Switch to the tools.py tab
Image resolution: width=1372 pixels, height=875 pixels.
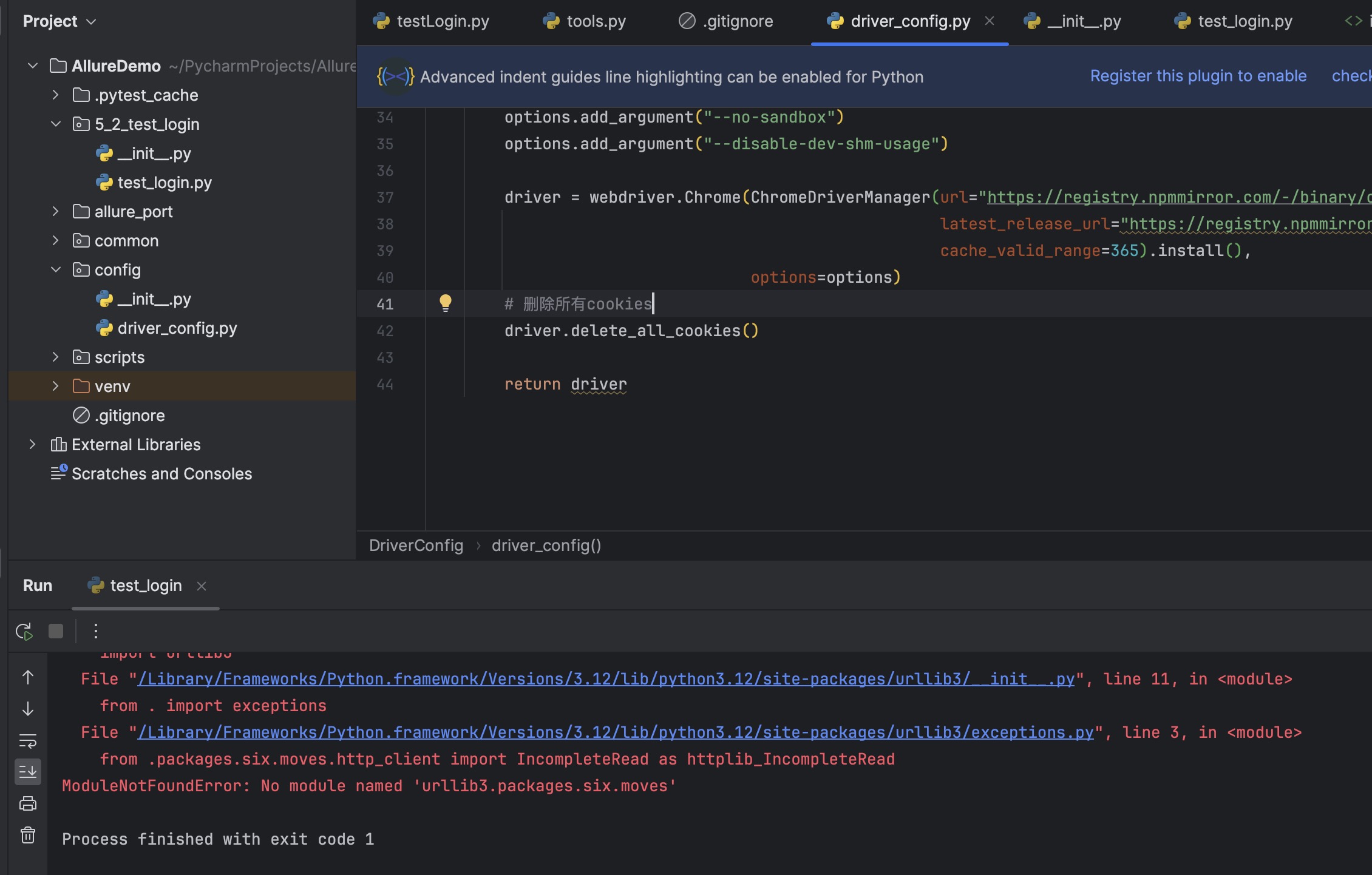(585, 21)
